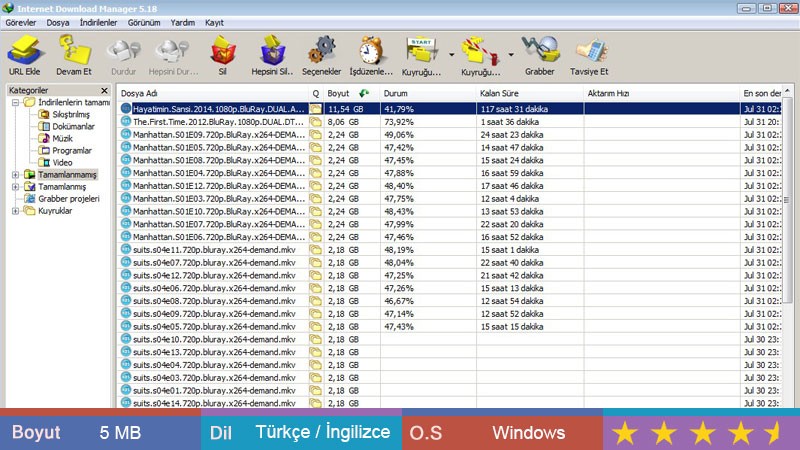Click the queue folder icon for suits.s04e13
The height and width of the screenshot is (450, 800).
(316, 352)
